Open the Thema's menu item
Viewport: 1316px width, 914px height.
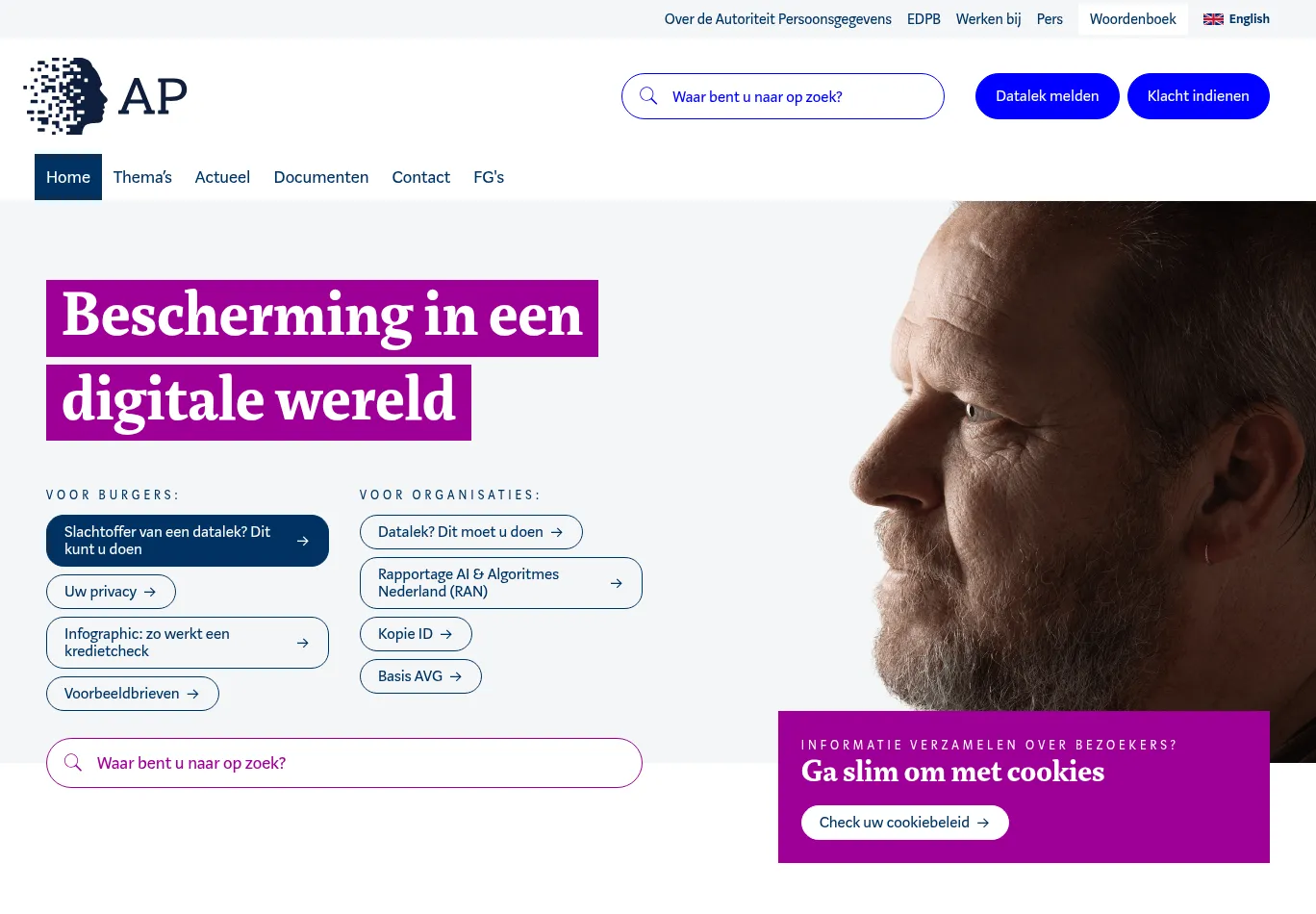tap(142, 177)
